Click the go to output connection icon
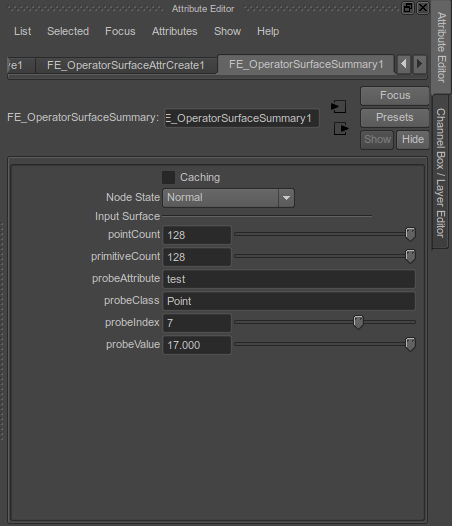This screenshot has height=526, width=452. (341, 128)
